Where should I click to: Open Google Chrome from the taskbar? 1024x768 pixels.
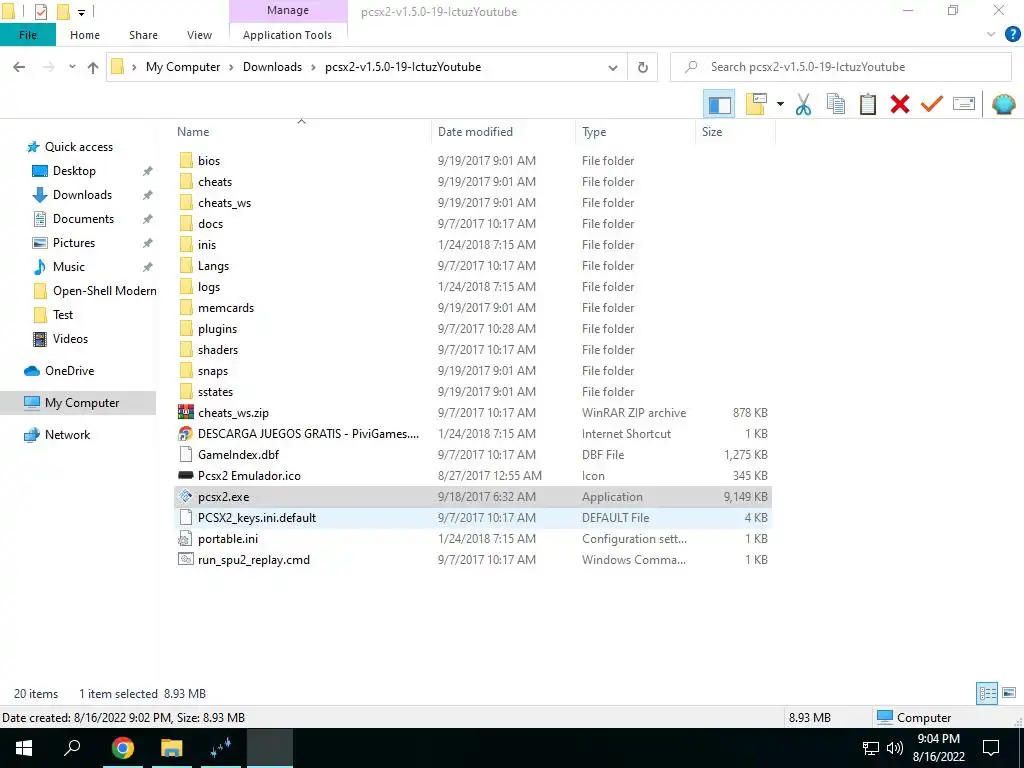pos(122,748)
